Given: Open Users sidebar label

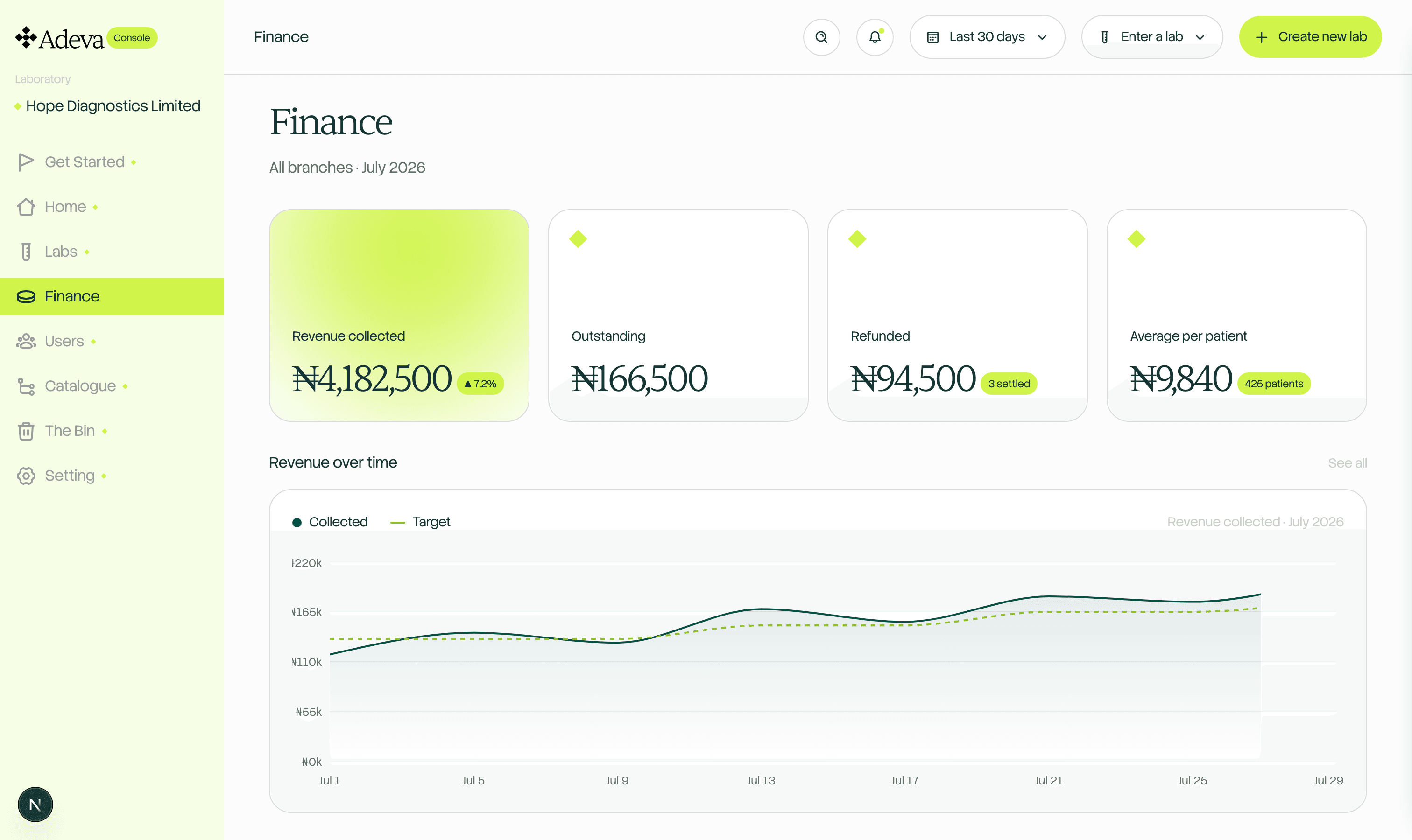Looking at the screenshot, I should tap(64, 341).
